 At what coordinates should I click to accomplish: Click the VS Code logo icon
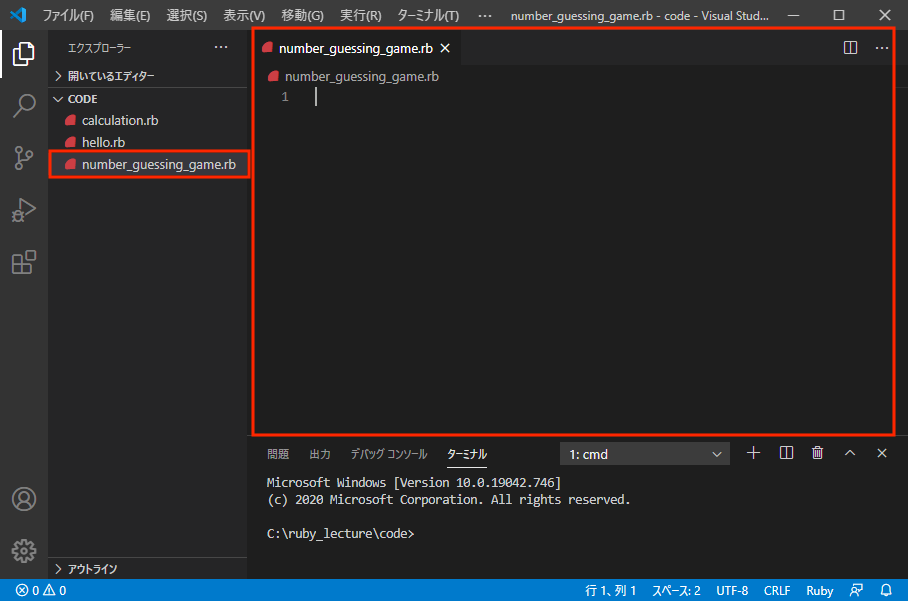pos(18,15)
